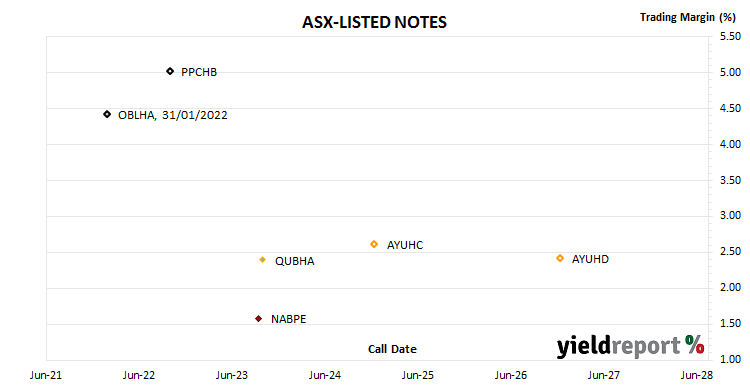This screenshot has width=750, height=391.
Task: Select the QUBHA tan diamond marker
Action: pos(263,260)
